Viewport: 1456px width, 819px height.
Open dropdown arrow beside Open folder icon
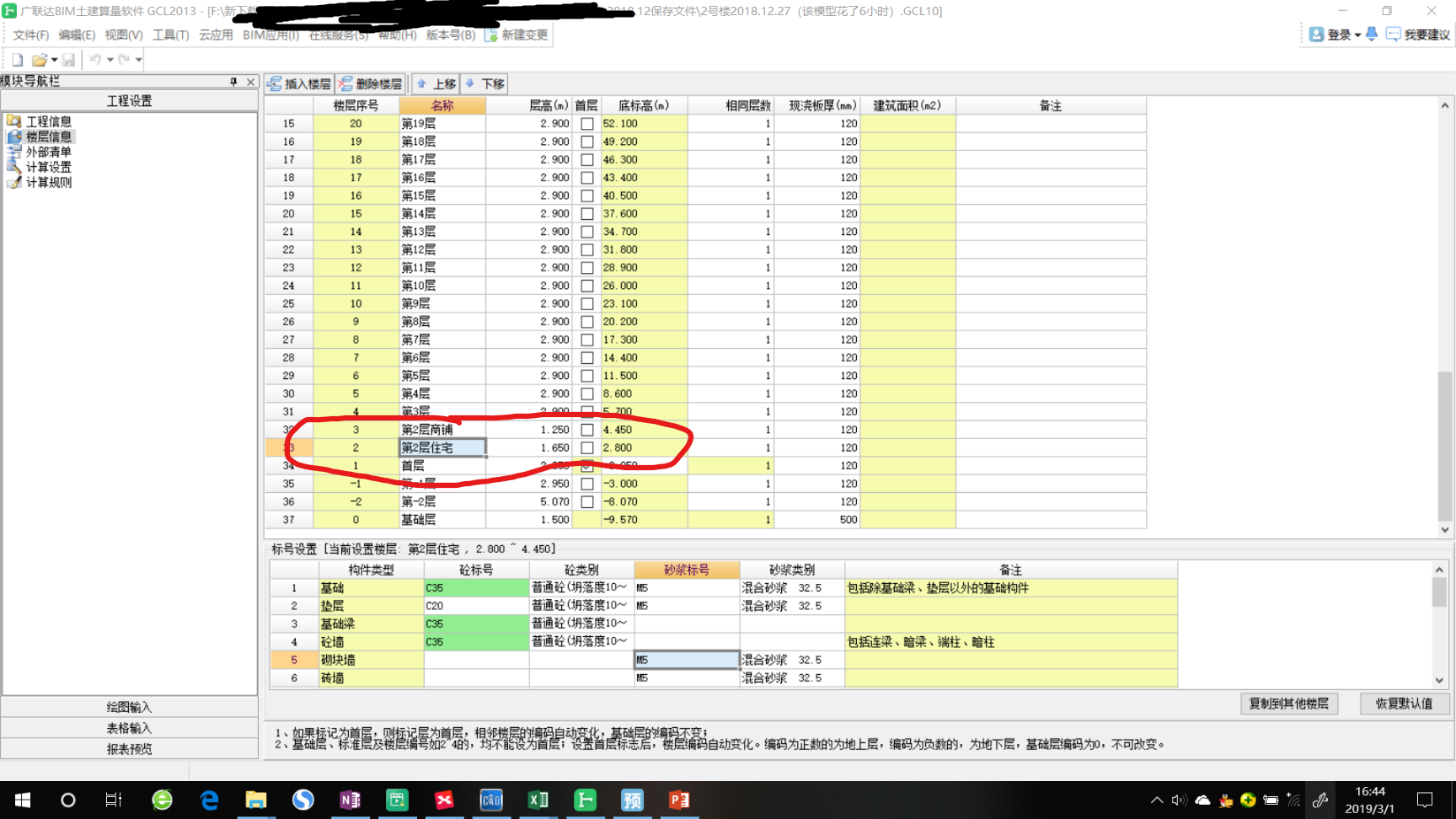(x=54, y=60)
